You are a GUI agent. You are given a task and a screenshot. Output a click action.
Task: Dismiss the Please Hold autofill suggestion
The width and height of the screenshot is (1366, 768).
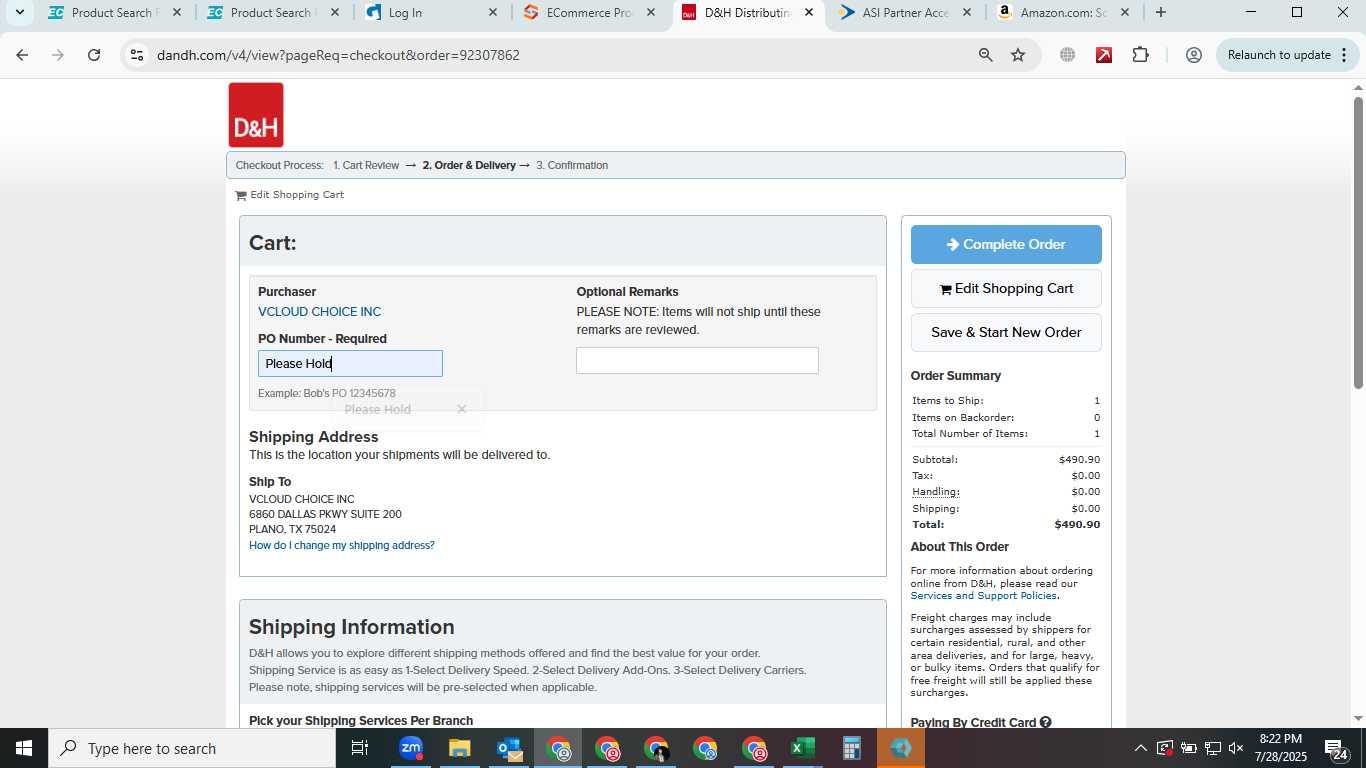tap(461, 409)
